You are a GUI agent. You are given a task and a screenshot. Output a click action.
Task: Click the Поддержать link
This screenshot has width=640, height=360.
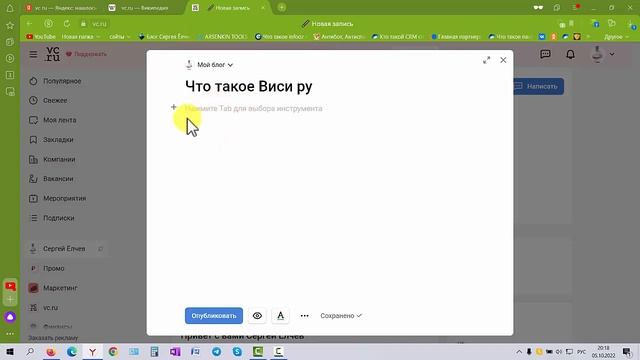click(86, 54)
